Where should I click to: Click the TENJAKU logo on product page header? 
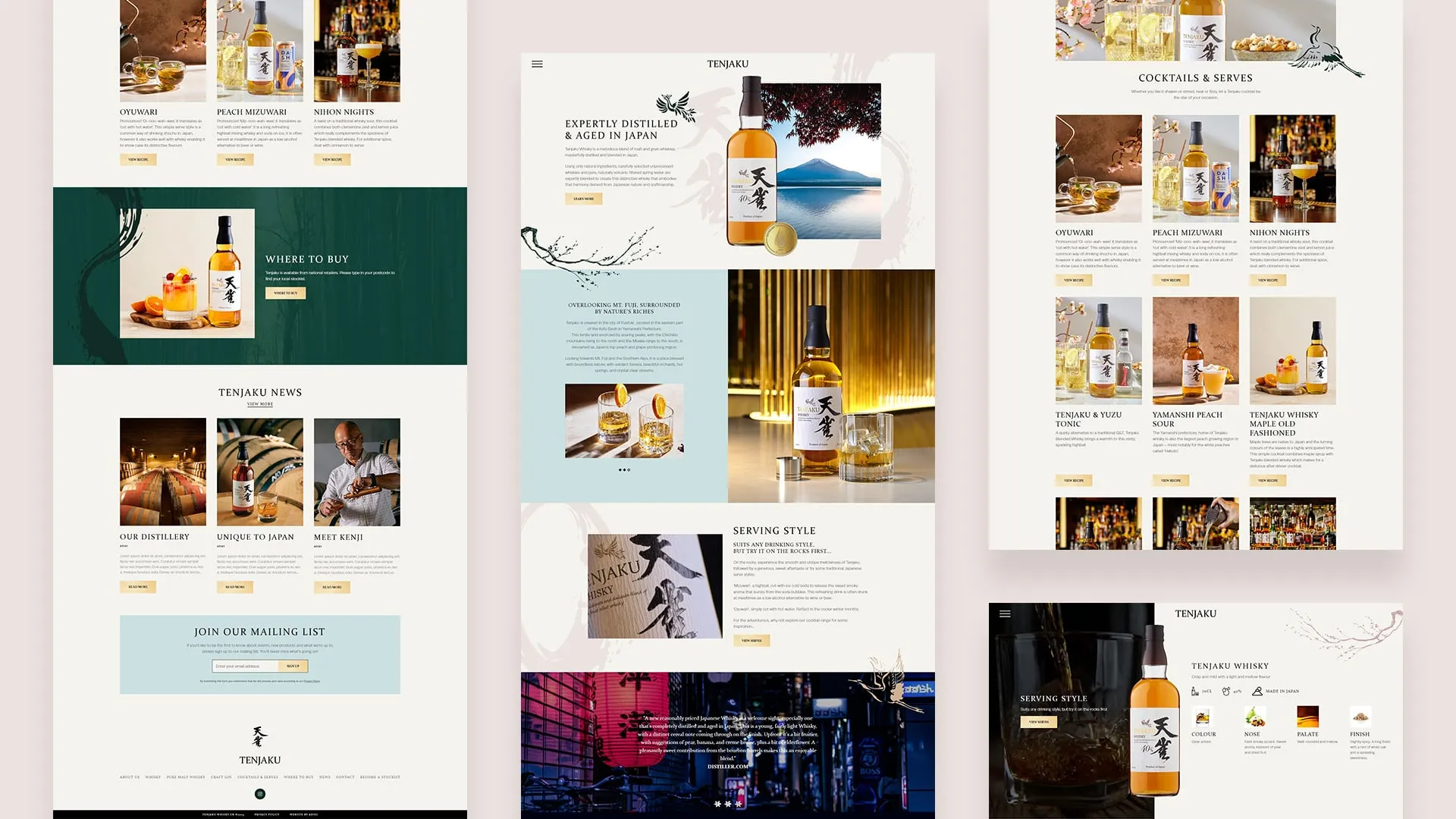(x=1196, y=614)
